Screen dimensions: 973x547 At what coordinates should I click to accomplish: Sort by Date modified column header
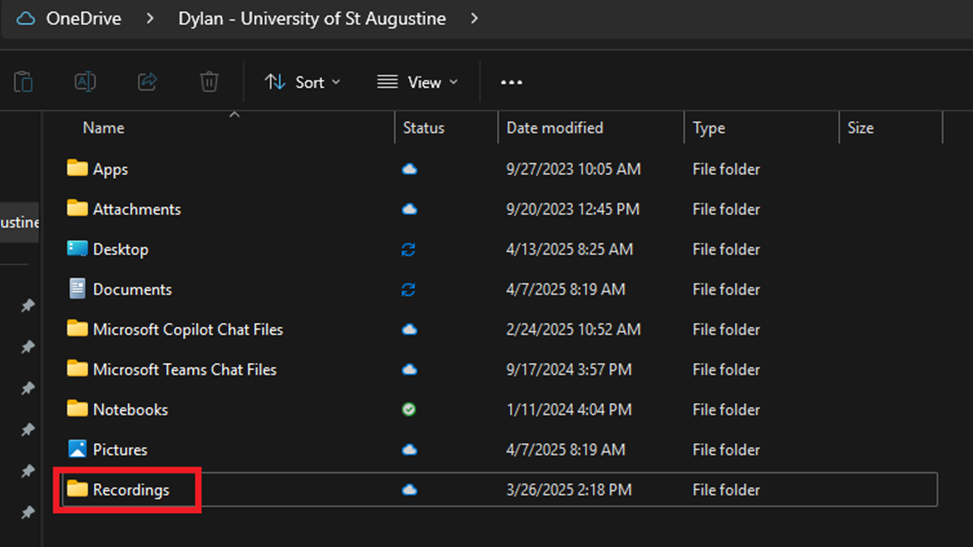(x=555, y=128)
